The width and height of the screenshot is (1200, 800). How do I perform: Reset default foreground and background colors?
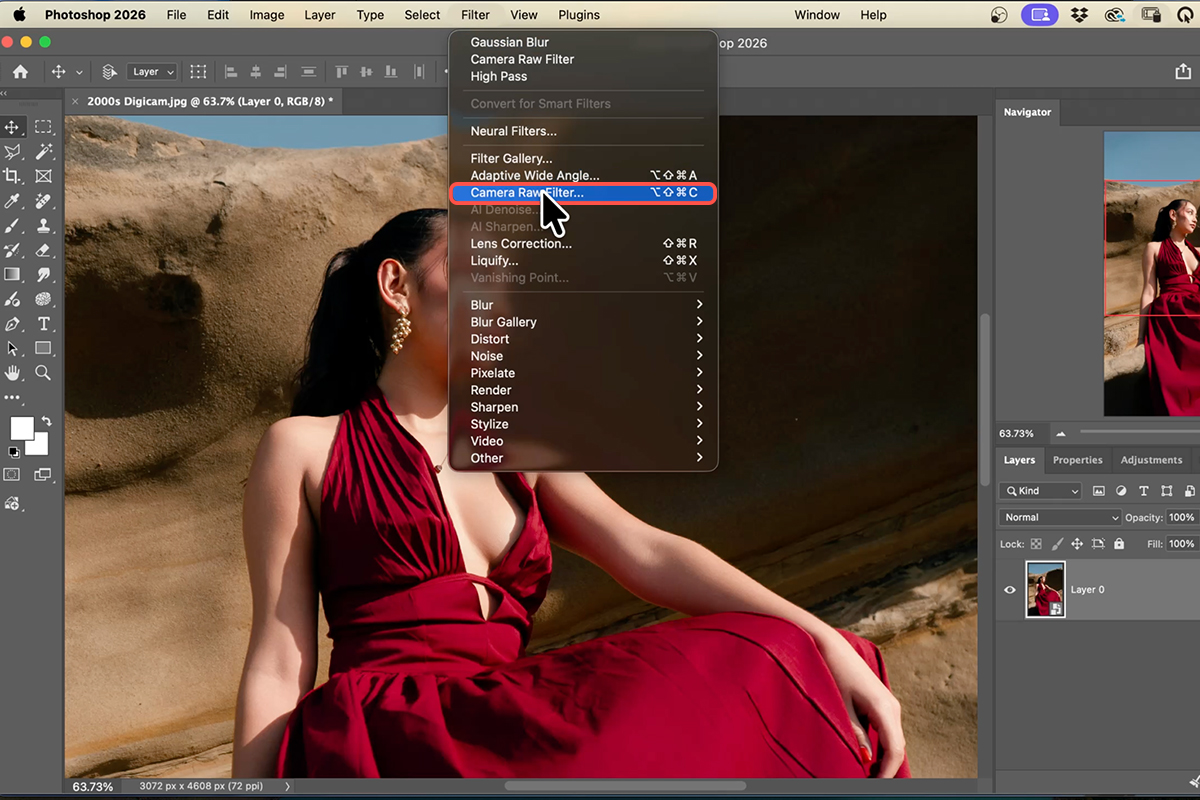click(x=13, y=452)
